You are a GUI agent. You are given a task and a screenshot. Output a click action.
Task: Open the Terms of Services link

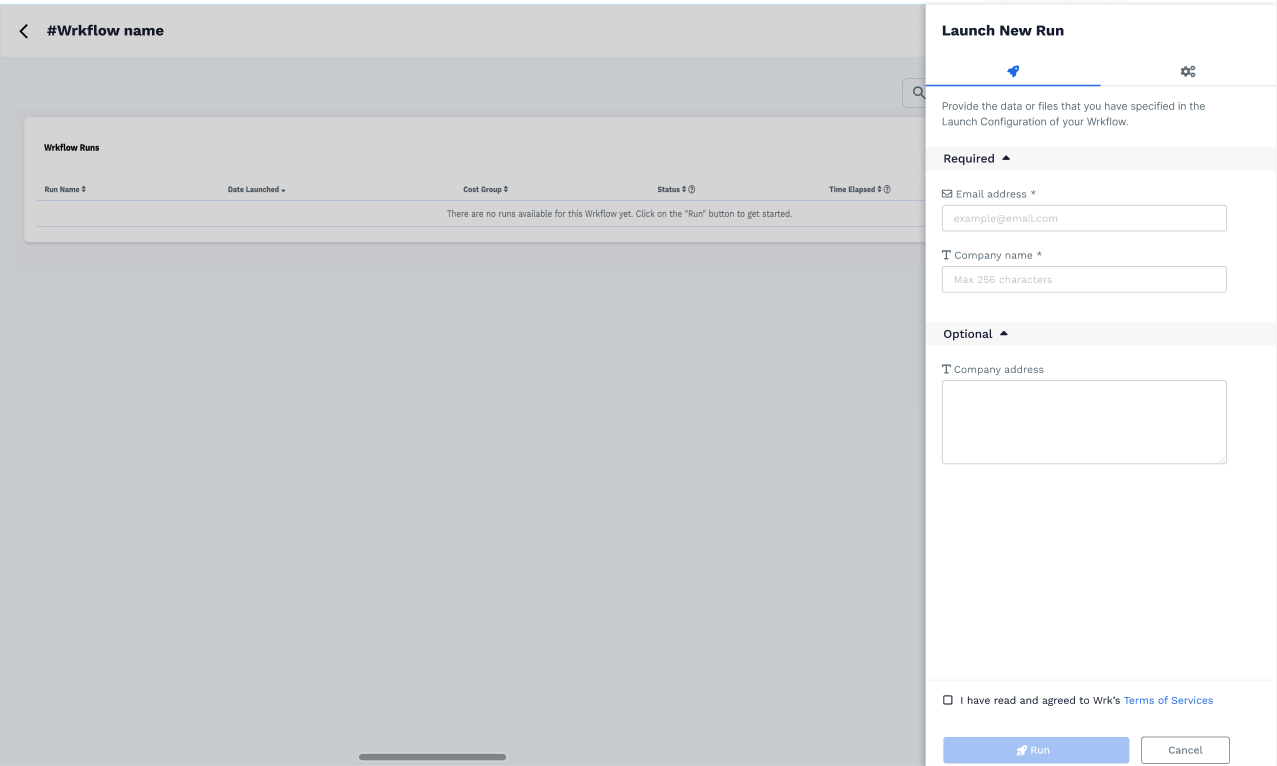click(1168, 700)
